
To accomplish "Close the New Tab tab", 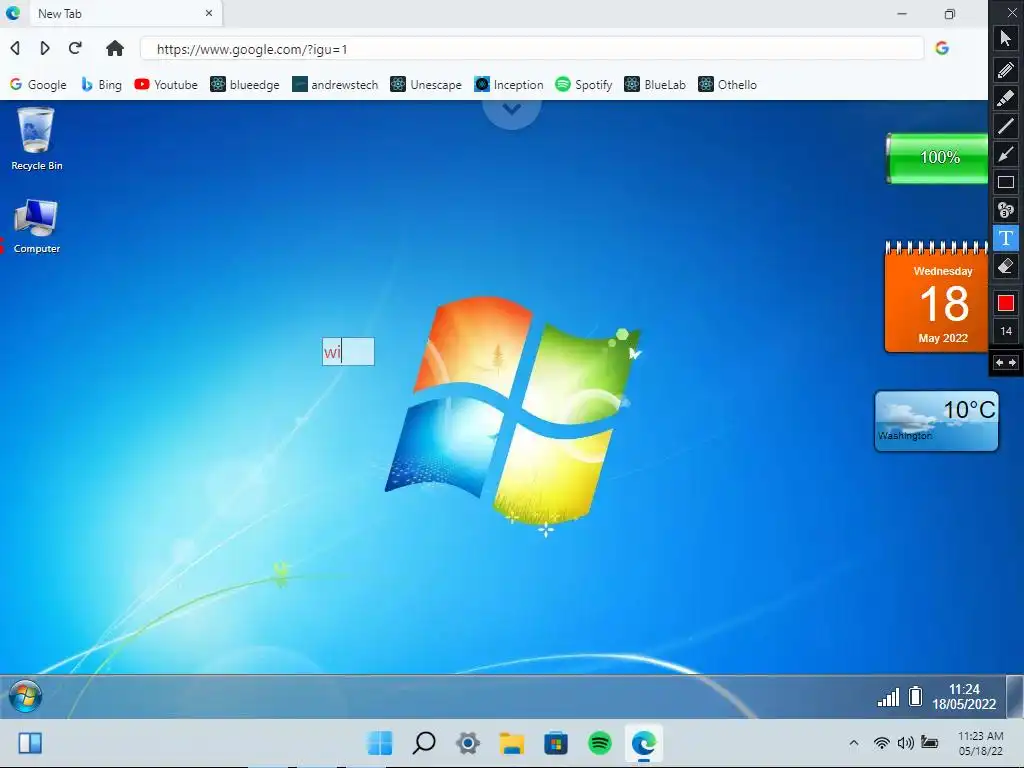I will click(x=209, y=13).
